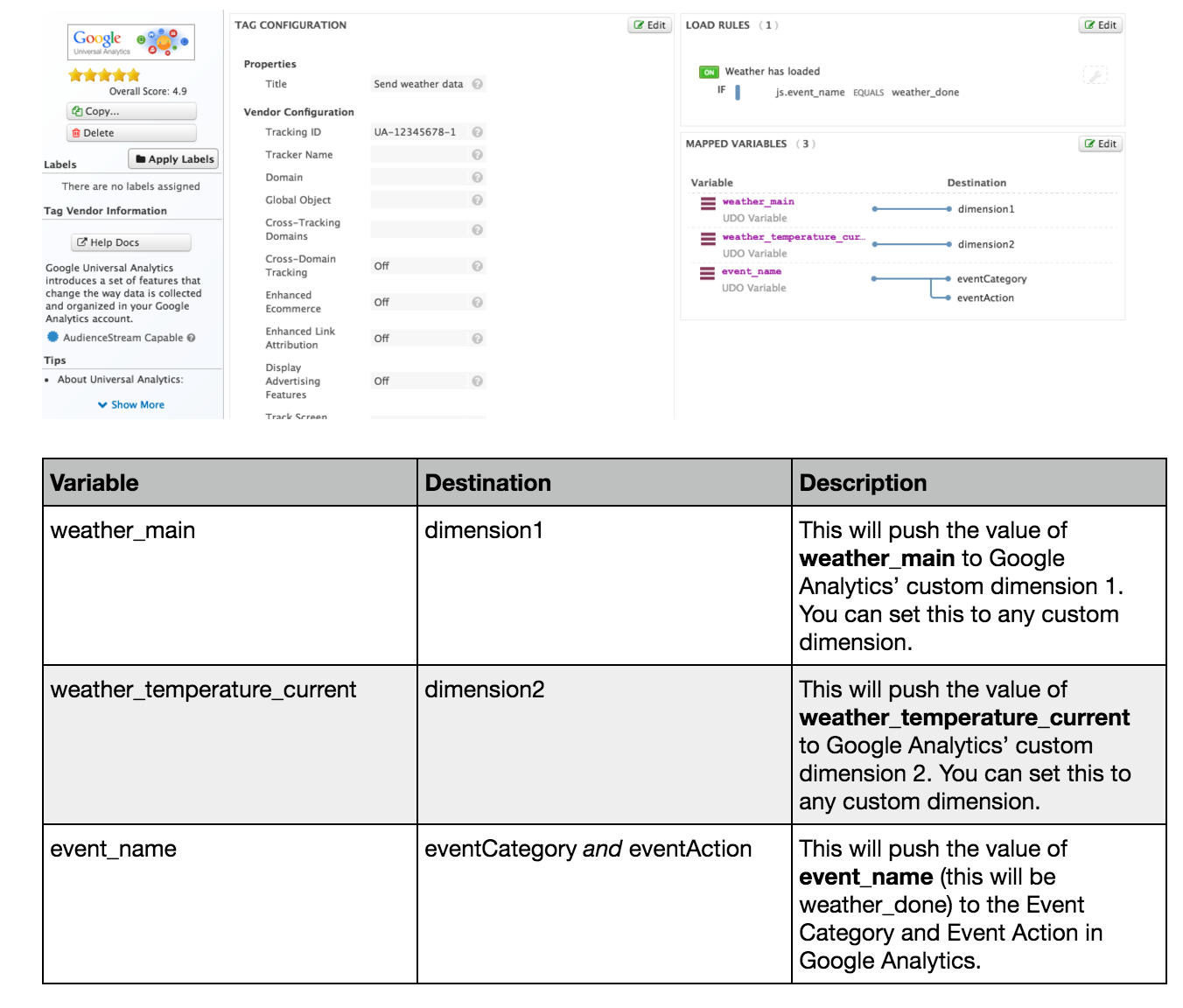Edit the Mapped Variables section

tap(1100, 143)
